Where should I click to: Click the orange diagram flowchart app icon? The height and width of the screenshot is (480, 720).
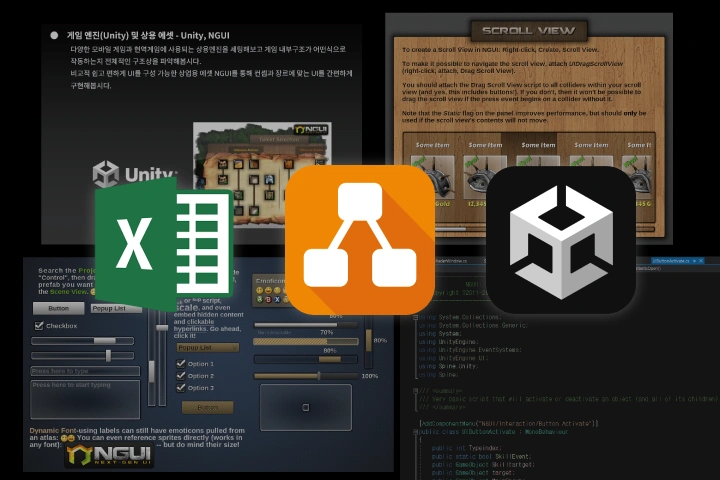coord(360,240)
